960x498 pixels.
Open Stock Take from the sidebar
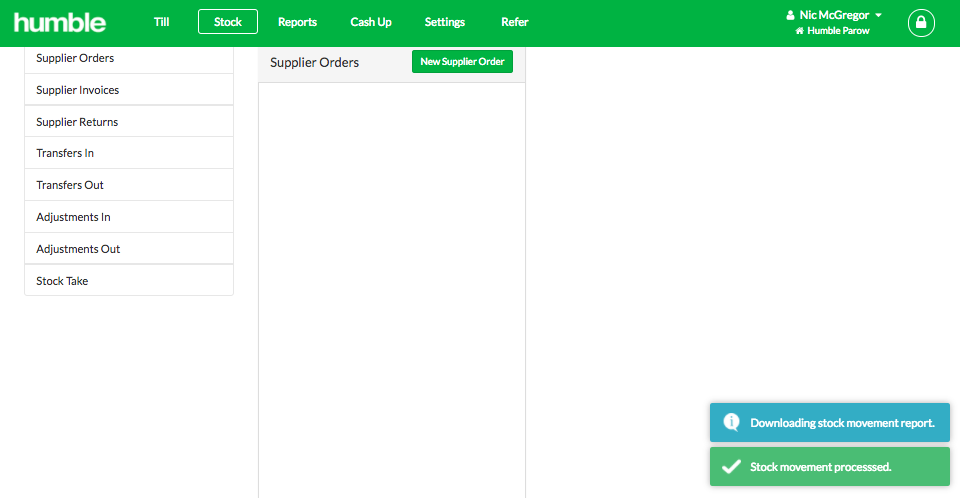click(x=129, y=281)
